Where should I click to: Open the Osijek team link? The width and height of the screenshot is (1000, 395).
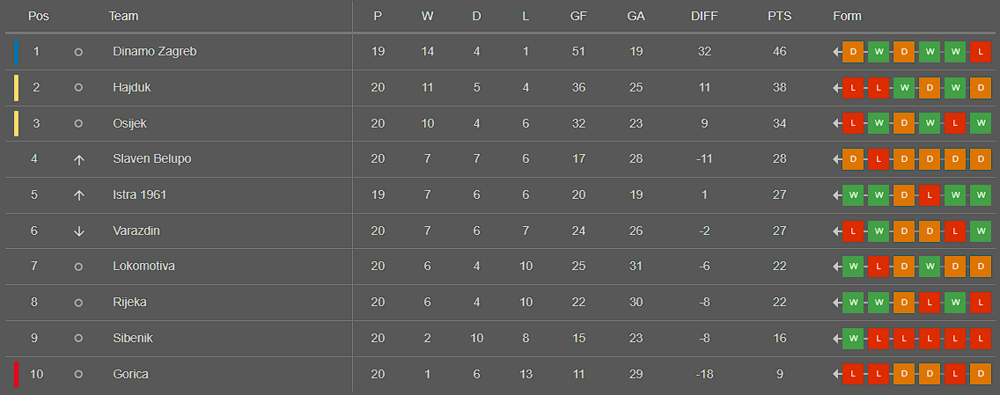tap(129, 124)
